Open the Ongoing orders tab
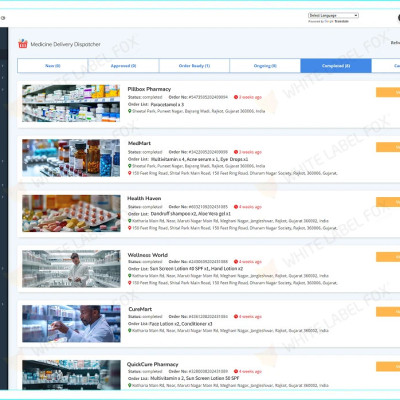The height and width of the screenshot is (400, 400). coord(265,66)
